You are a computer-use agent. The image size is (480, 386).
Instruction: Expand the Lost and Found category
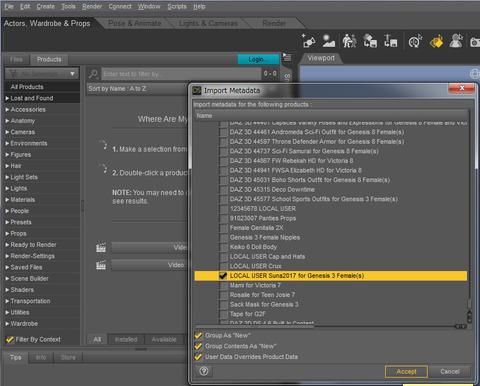pos(7,98)
